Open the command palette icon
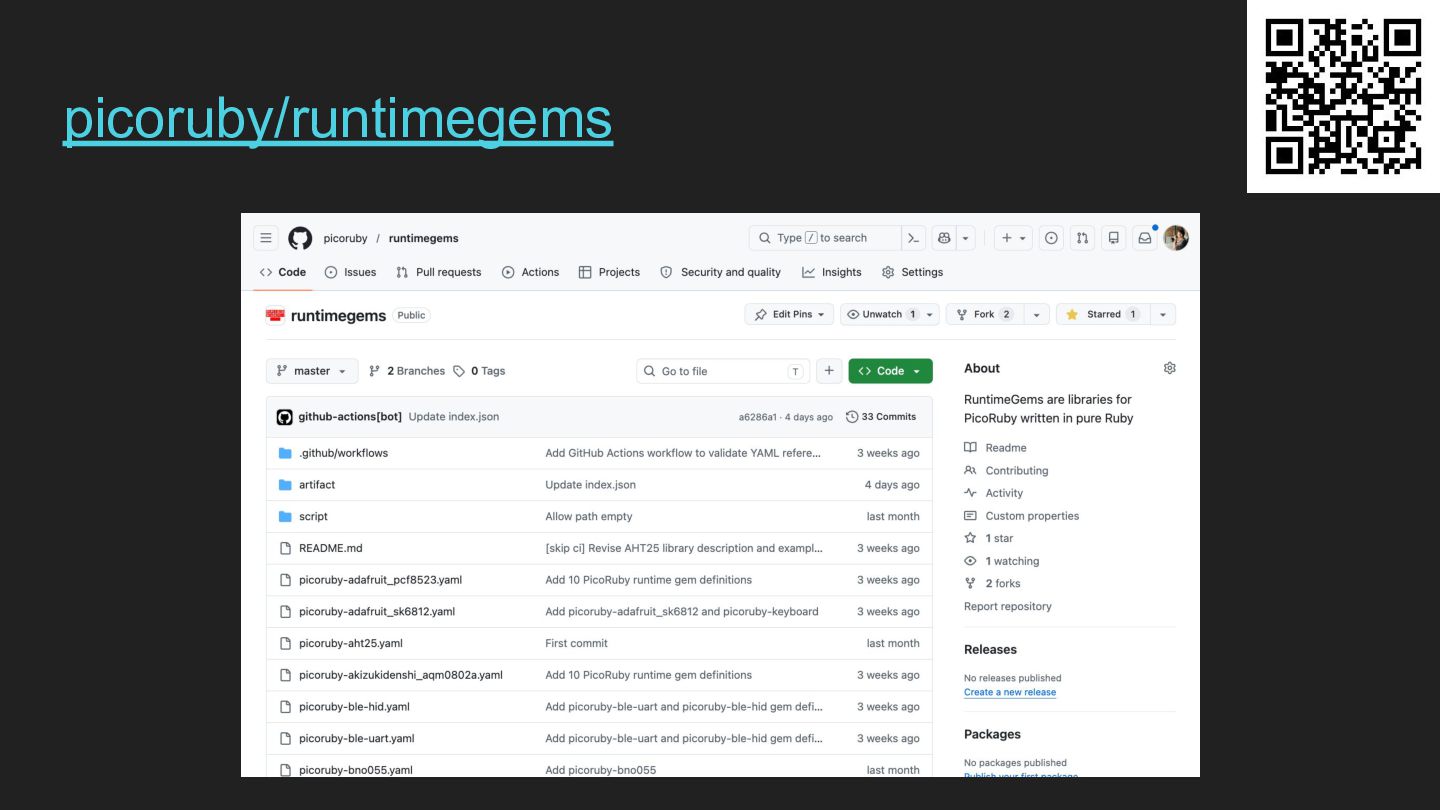This screenshot has height=810, width=1440. [x=913, y=238]
